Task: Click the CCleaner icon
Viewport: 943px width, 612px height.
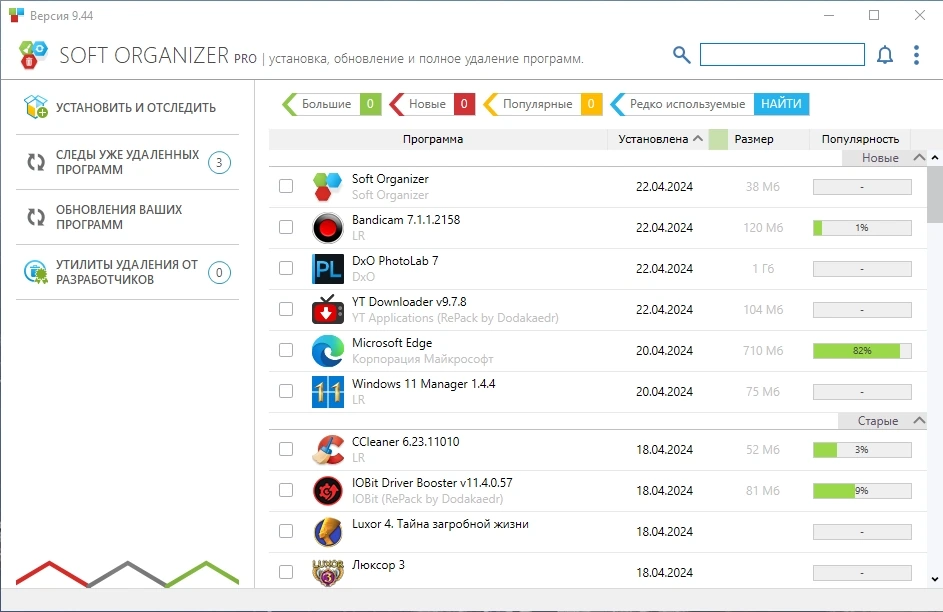Action: click(328, 450)
